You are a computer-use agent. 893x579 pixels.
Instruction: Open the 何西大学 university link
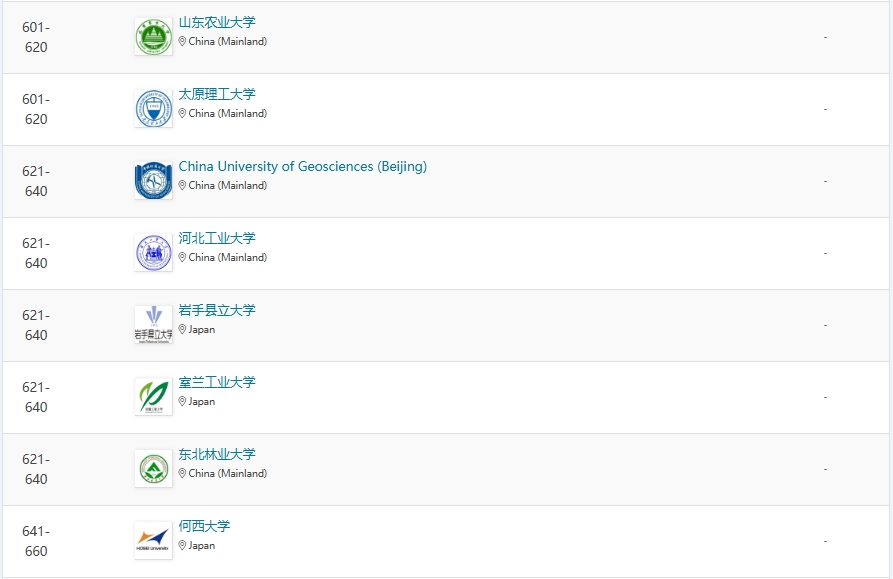(x=204, y=526)
